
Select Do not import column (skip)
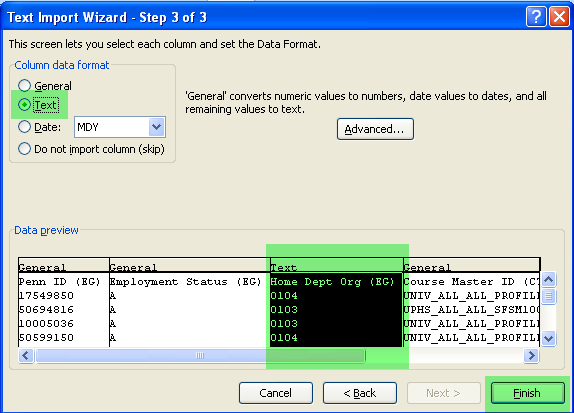(25, 149)
